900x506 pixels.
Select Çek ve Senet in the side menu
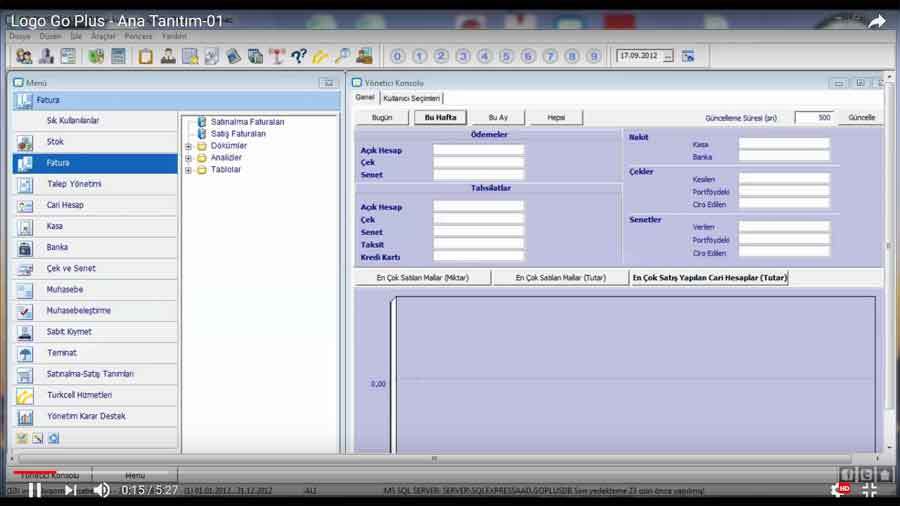[95, 268]
